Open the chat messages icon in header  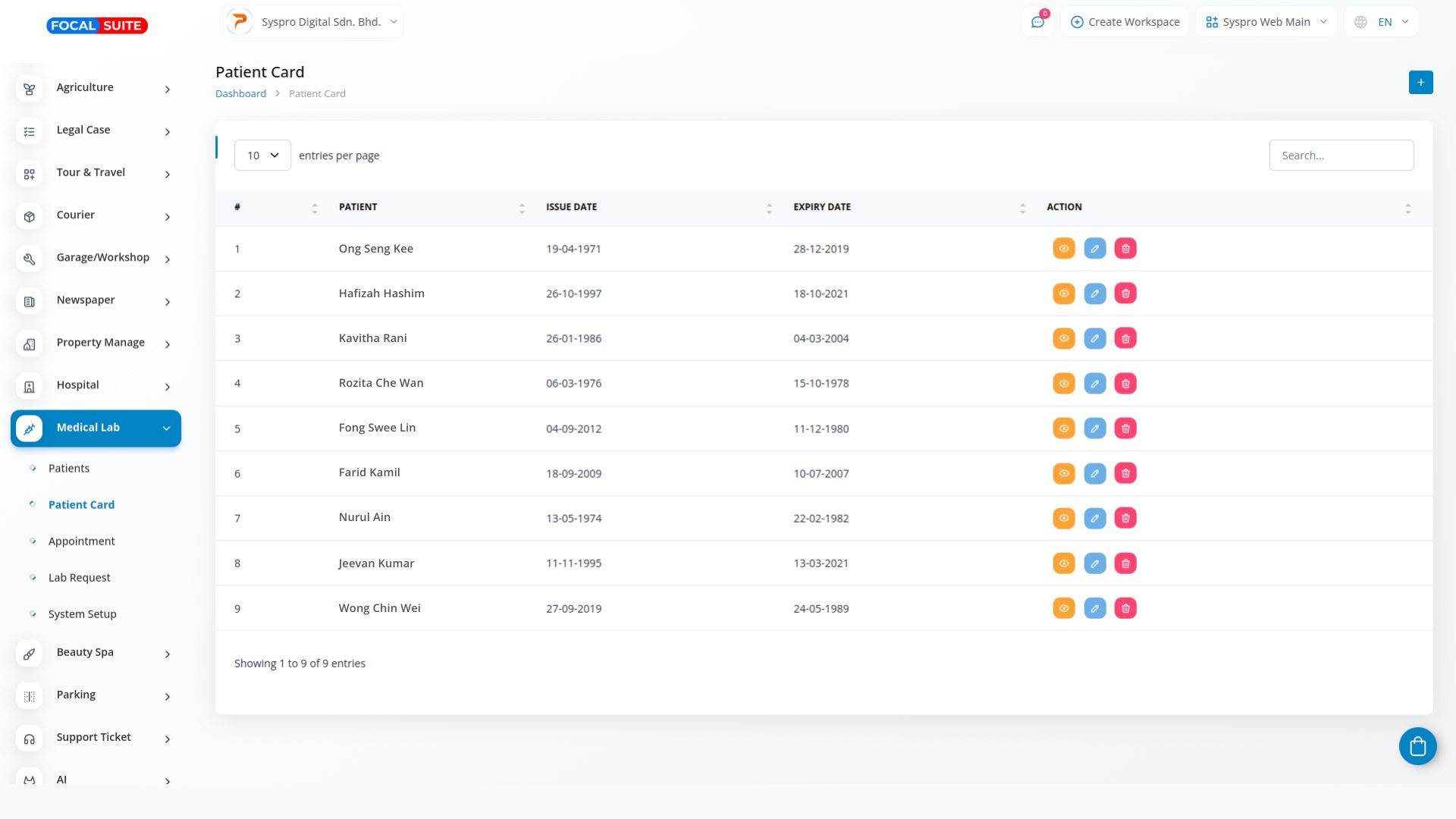click(x=1037, y=22)
